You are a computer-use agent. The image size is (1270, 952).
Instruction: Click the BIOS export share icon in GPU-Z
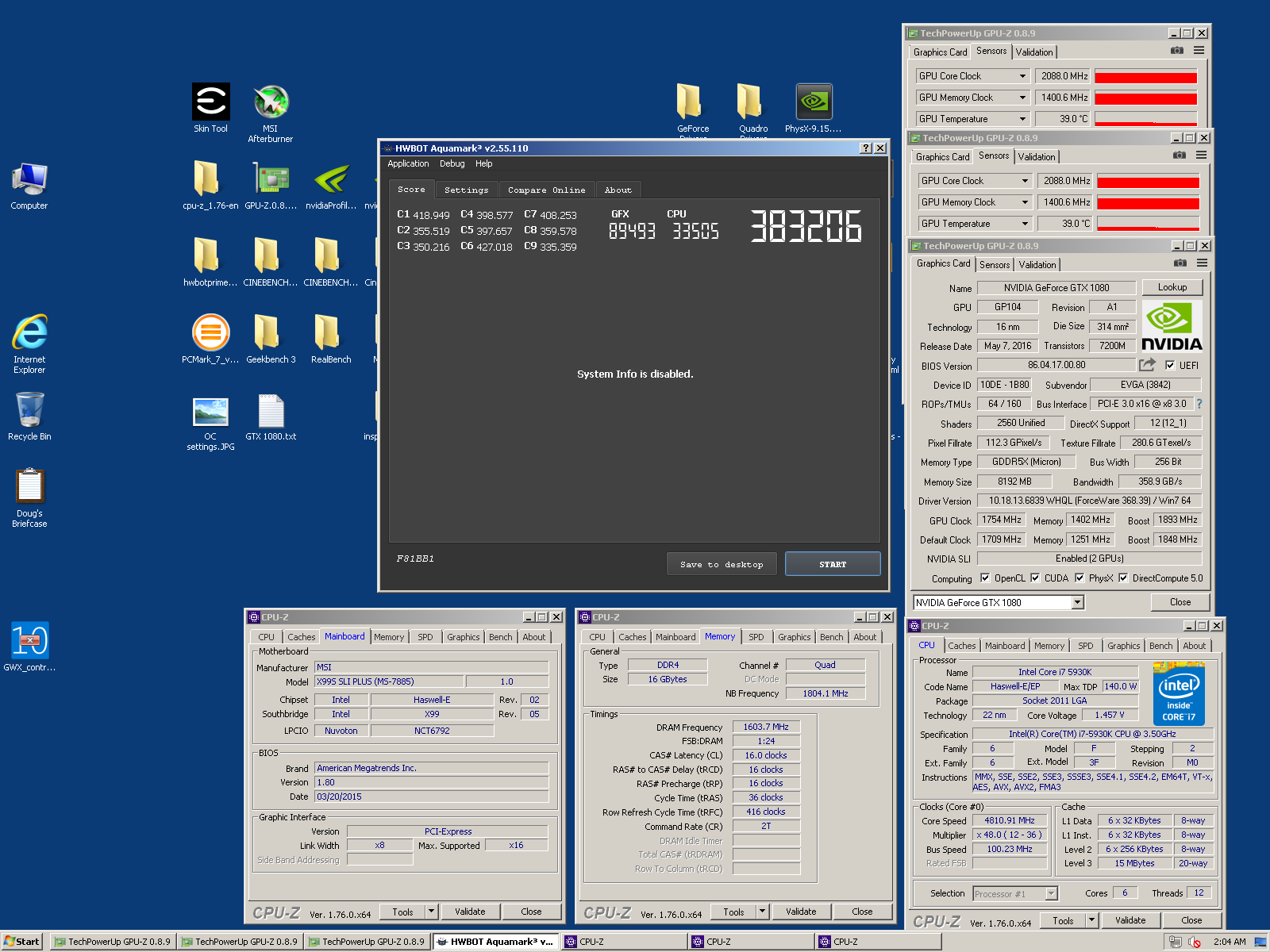(x=1148, y=364)
